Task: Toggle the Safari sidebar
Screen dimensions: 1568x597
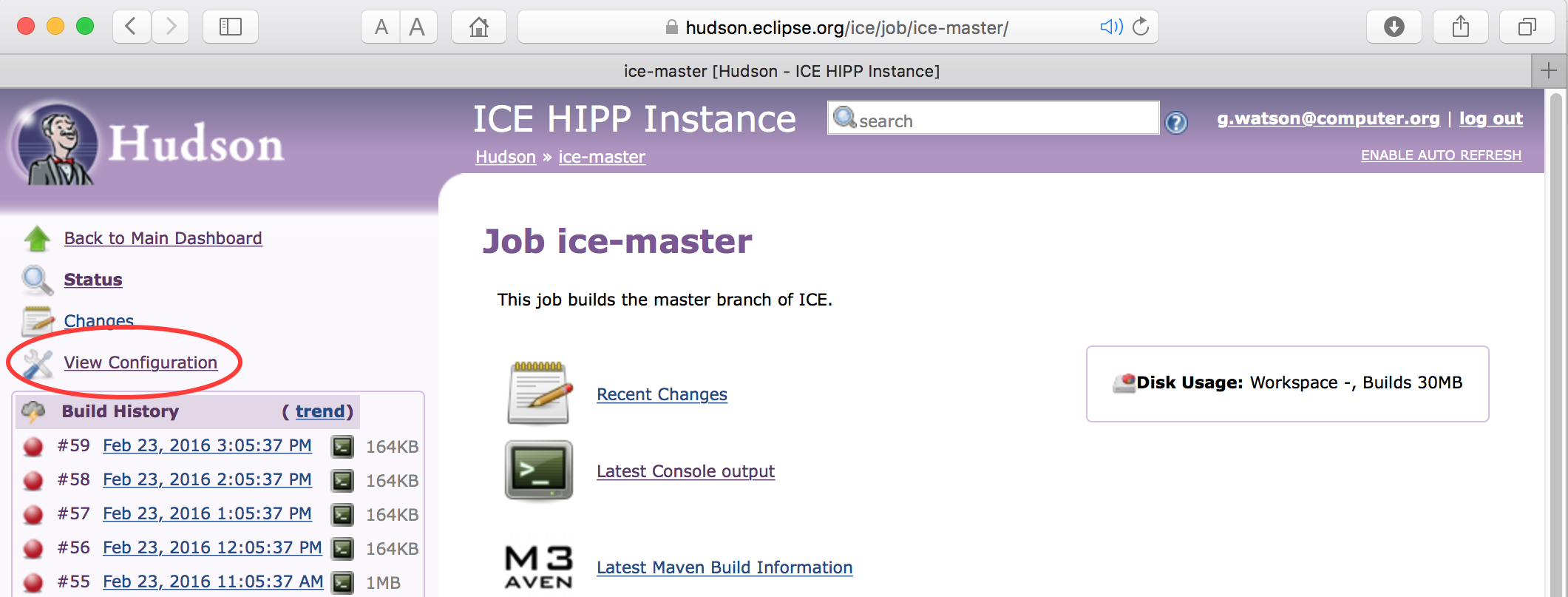Action: point(231,27)
